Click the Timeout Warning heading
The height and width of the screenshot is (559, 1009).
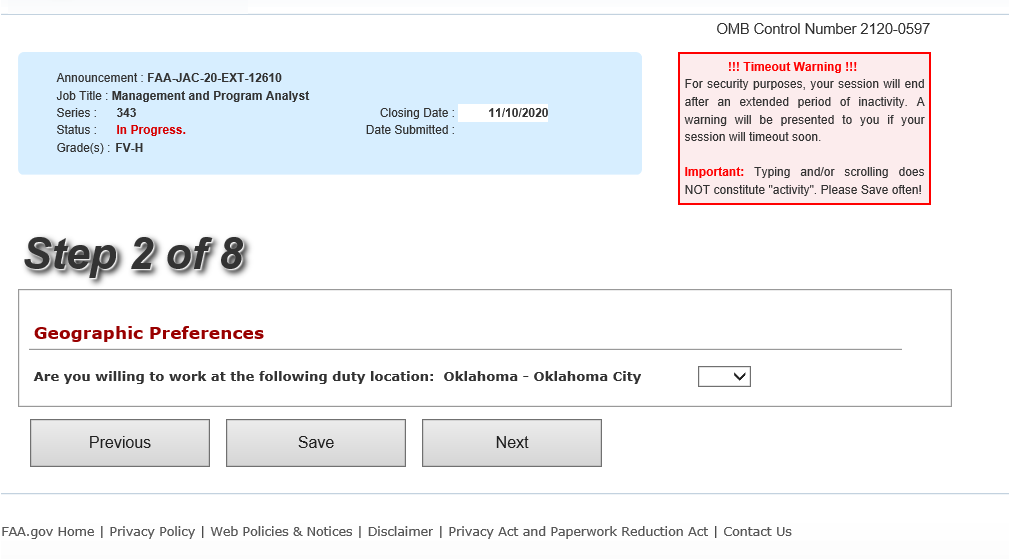click(x=792, y=67)
